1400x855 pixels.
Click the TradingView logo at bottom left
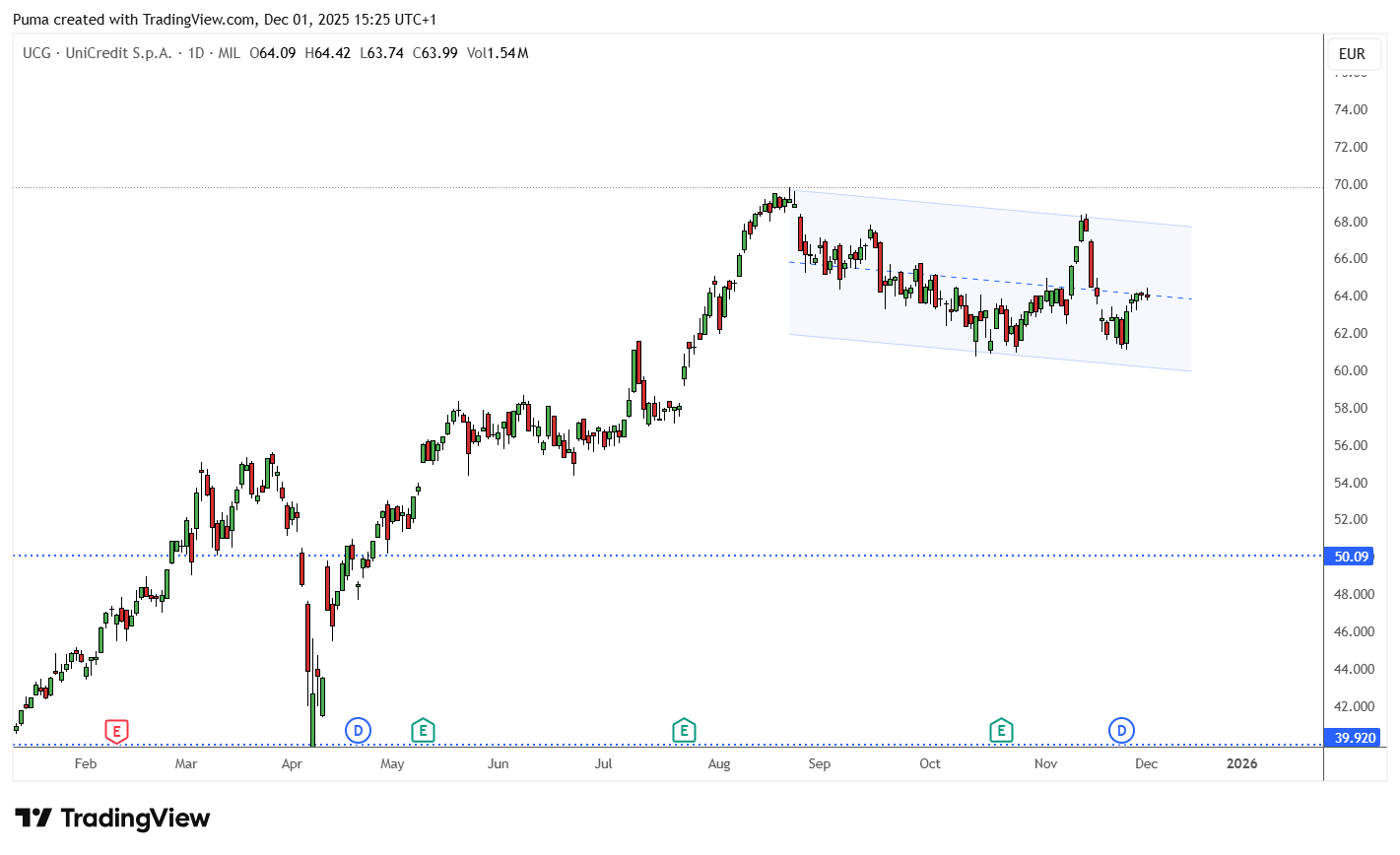(x=112, y=819)
